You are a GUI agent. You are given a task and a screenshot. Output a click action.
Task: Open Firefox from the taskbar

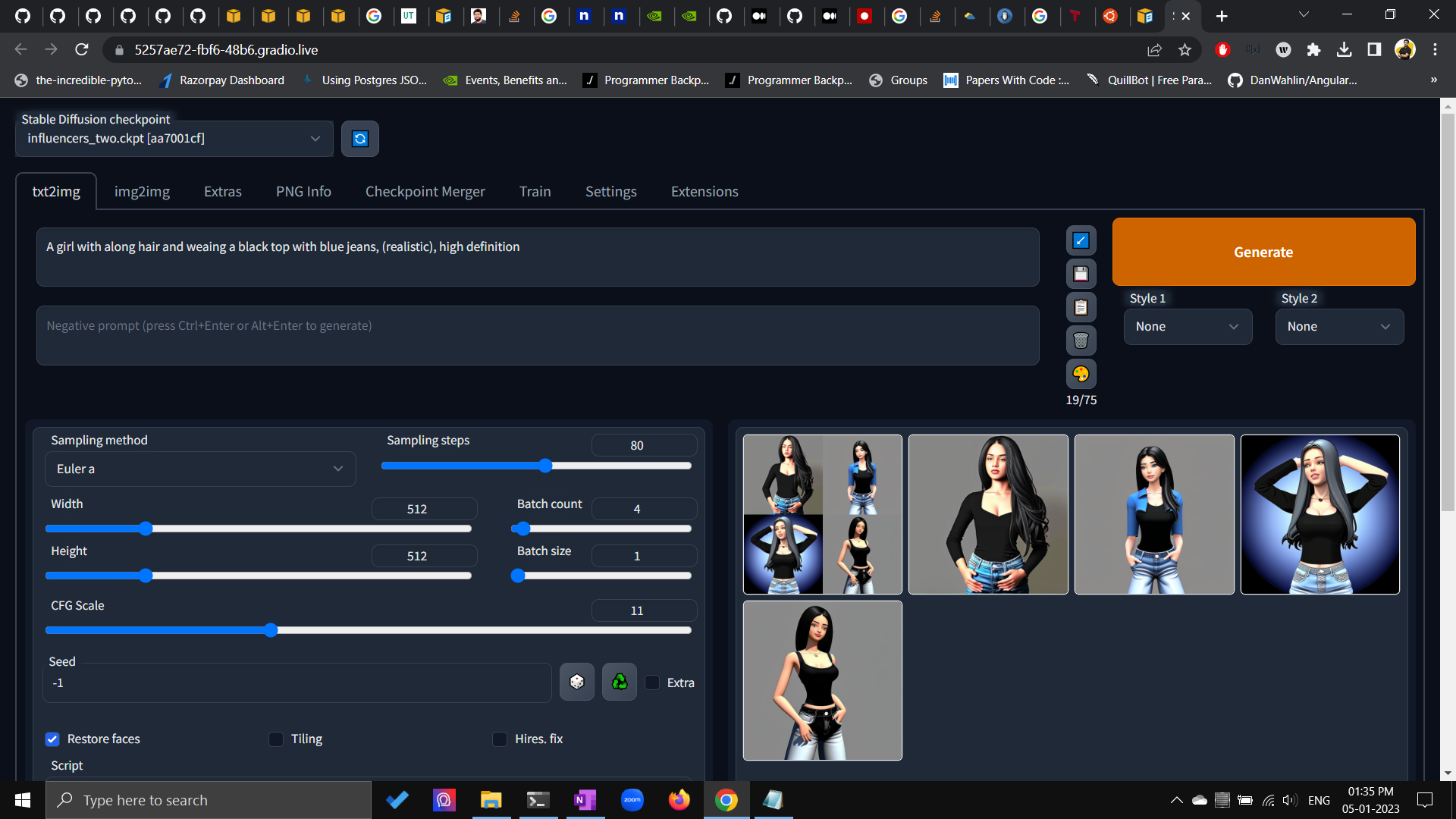click(679, 800)
